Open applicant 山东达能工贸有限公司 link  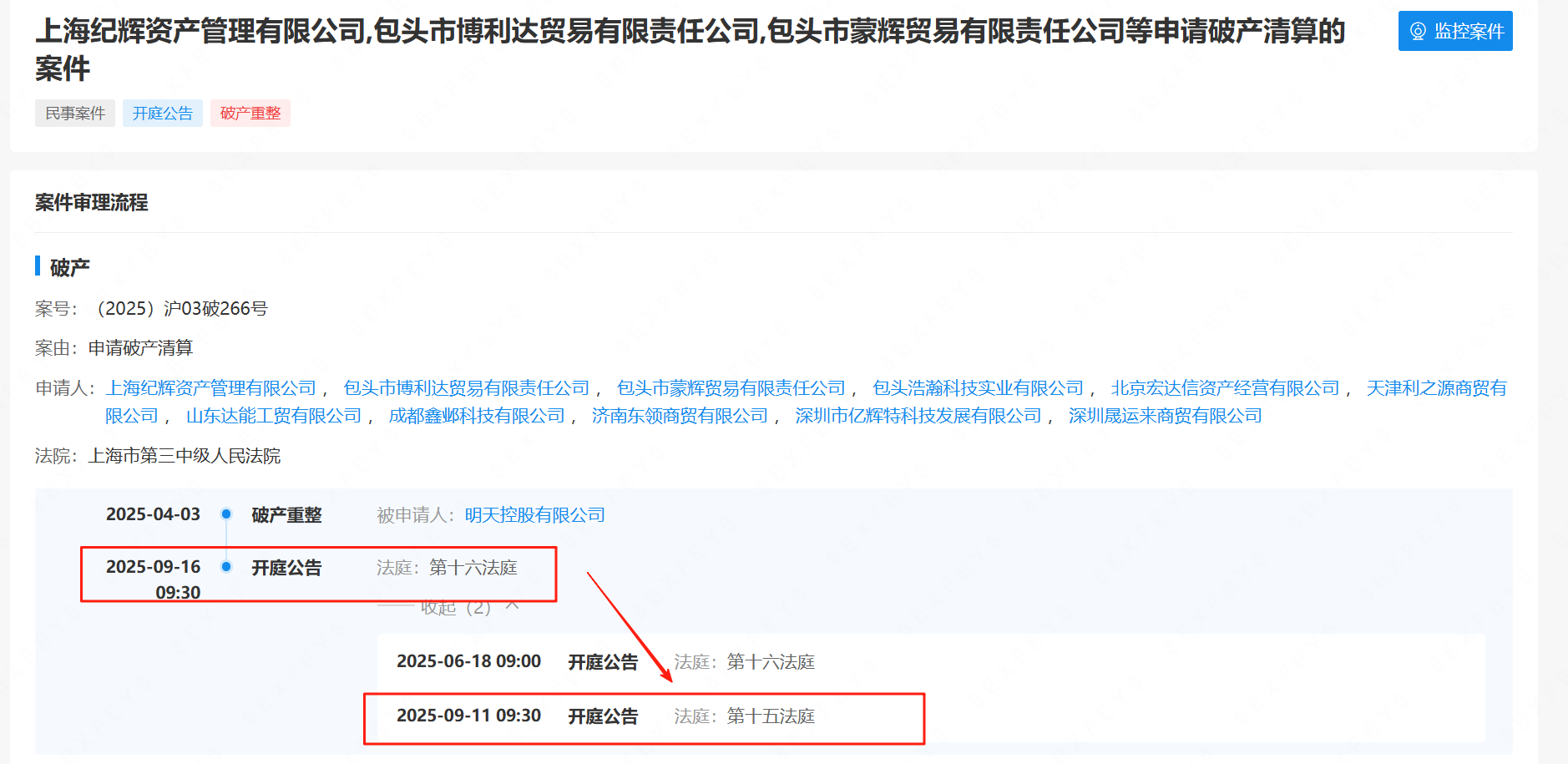[x=274, y=416]
